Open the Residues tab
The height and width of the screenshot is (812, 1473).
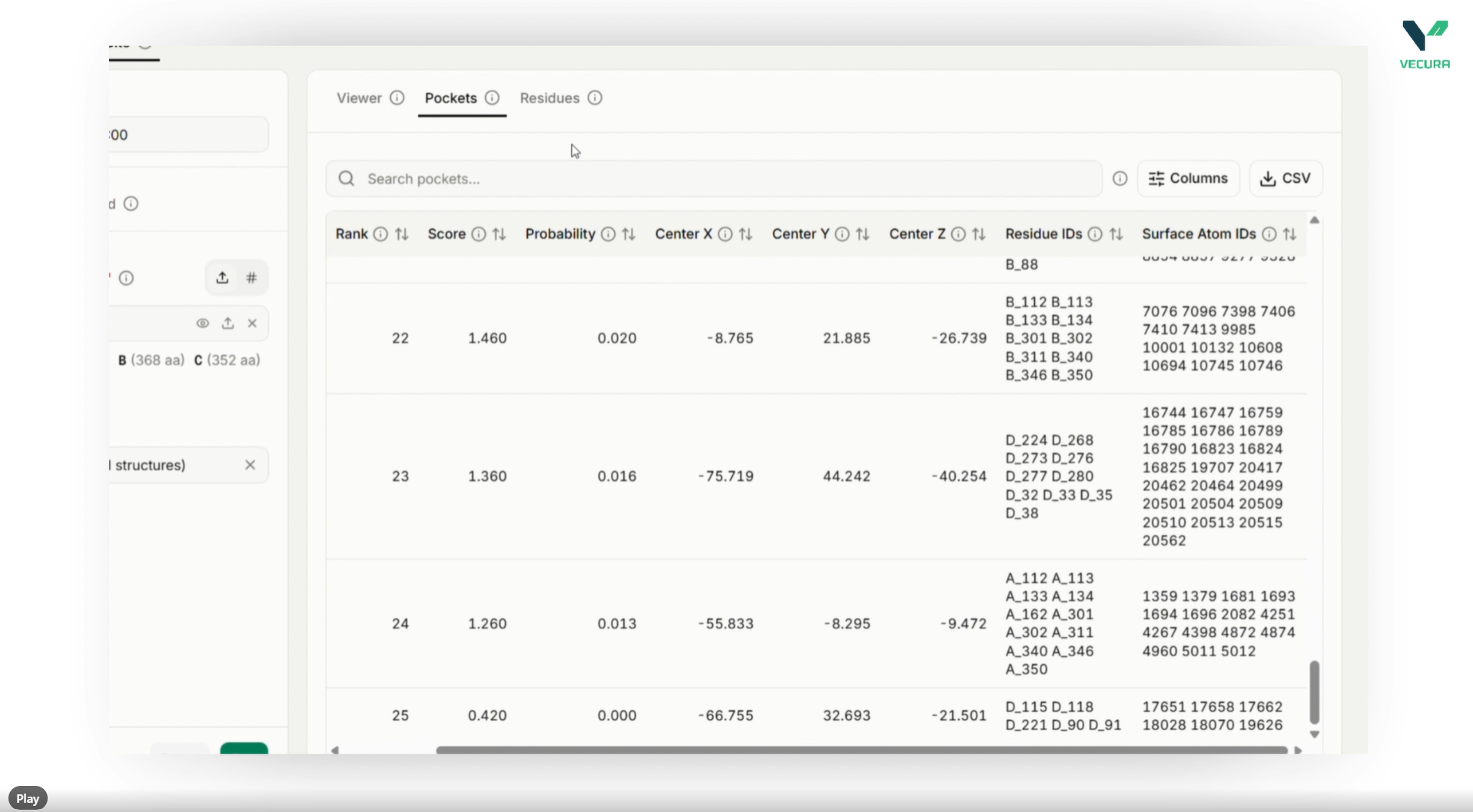click(549, 98)
